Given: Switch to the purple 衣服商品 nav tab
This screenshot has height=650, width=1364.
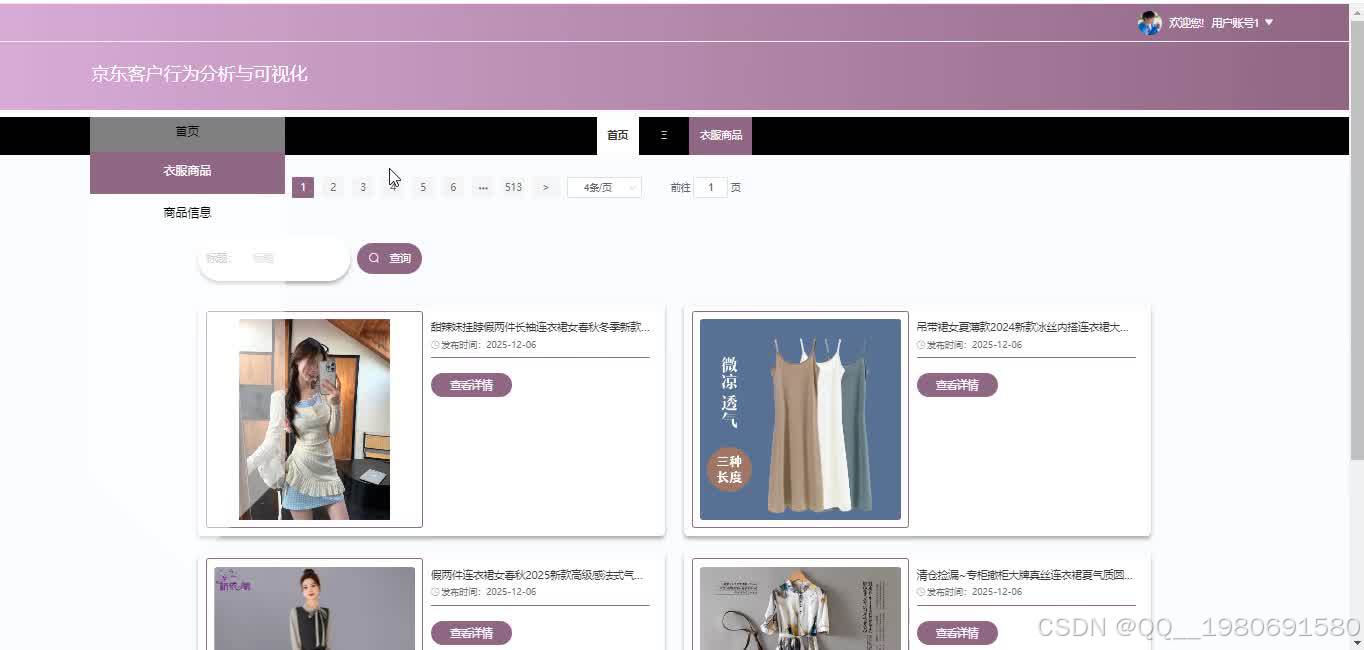Looking at the screenshot, I should pos(720,135).
